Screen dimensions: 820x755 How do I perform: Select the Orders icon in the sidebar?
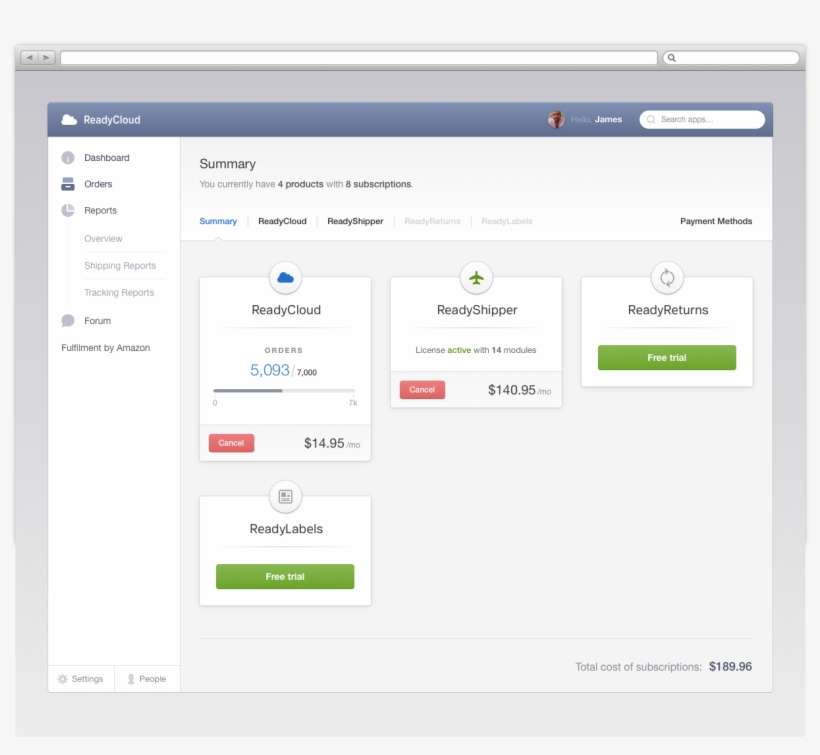pyautogui.click(x=67, y=184)
